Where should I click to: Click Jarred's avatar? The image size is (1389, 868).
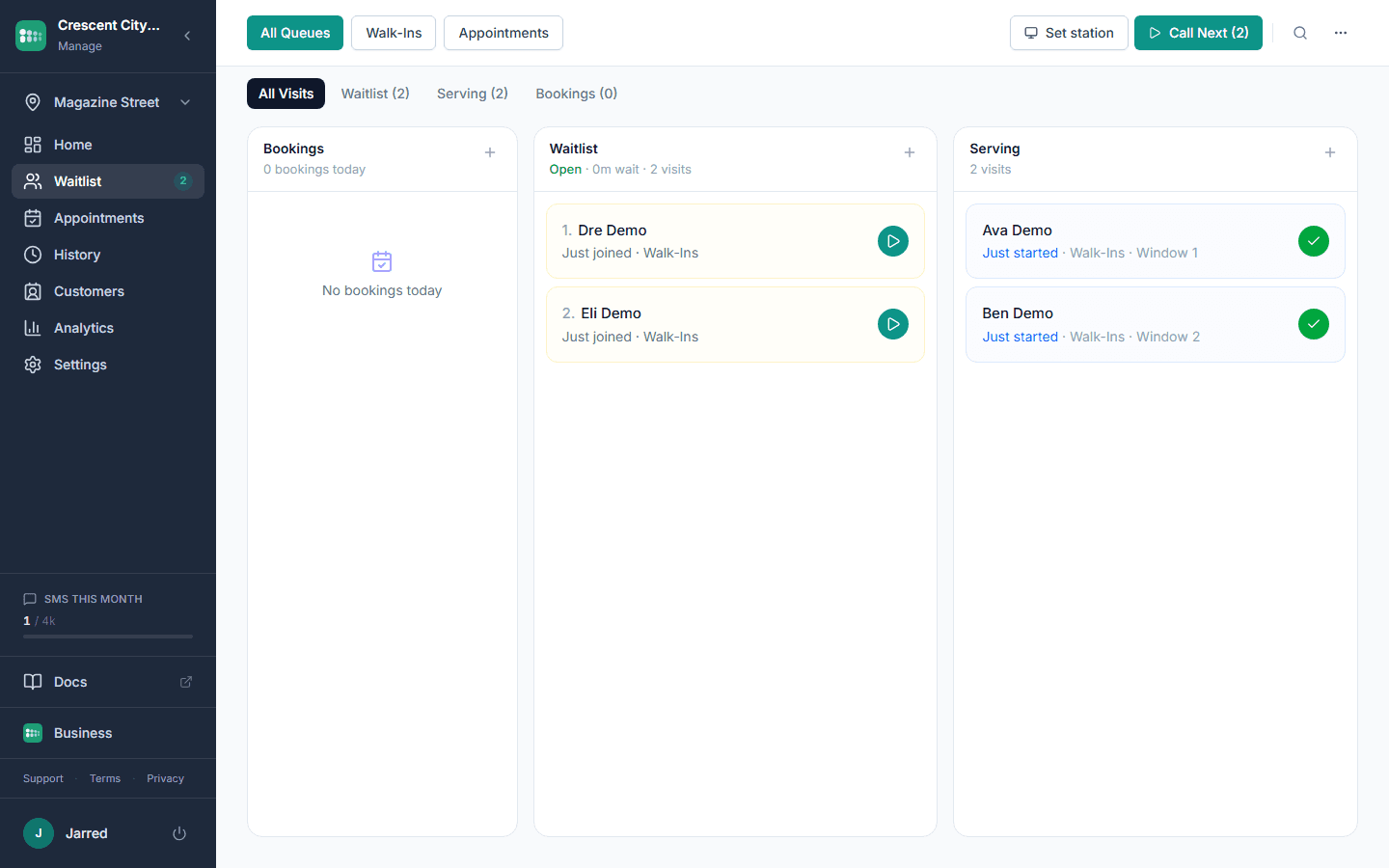[x=39, y=833]
